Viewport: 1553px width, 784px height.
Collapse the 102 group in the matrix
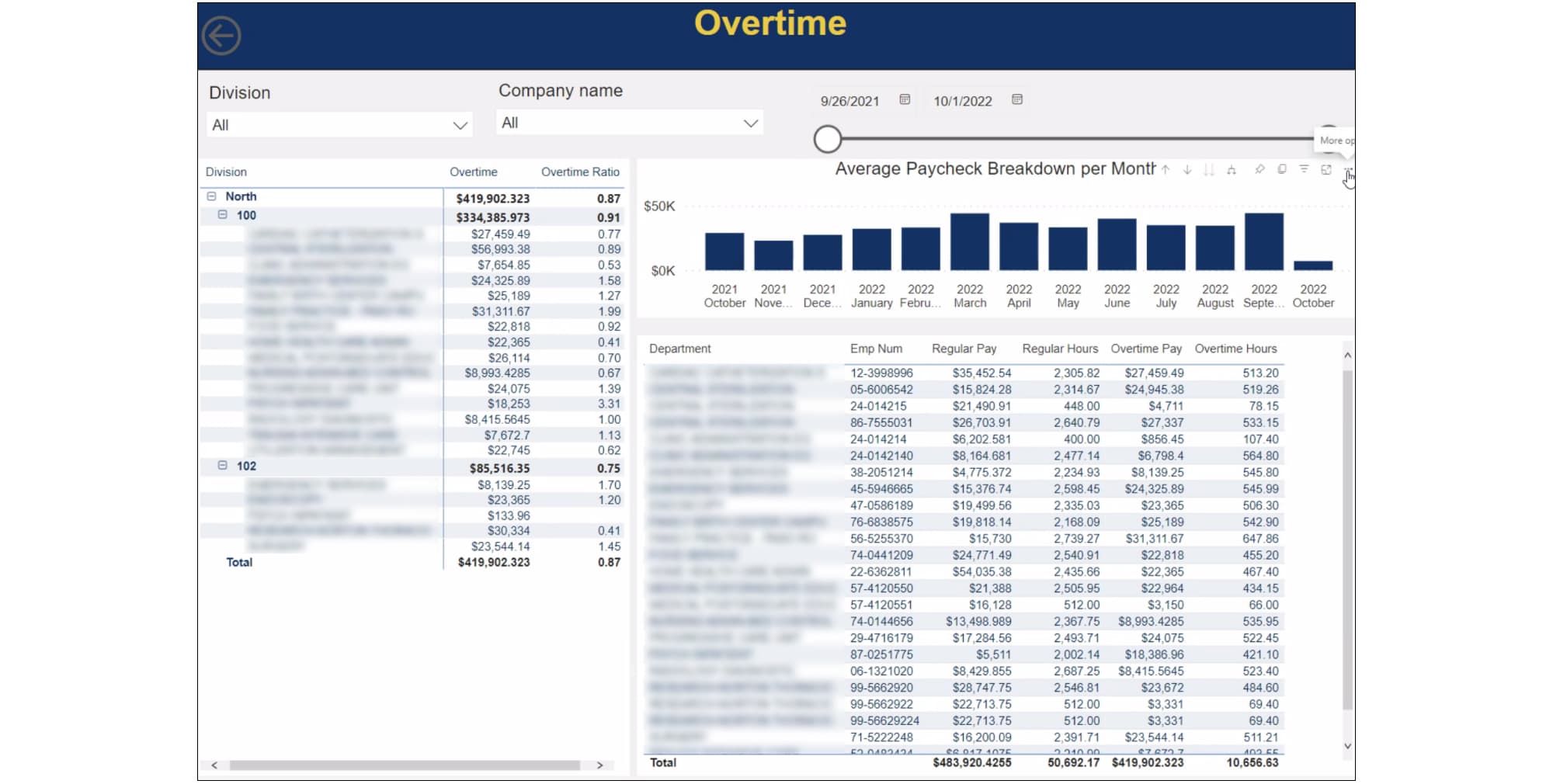pos(223,466)
